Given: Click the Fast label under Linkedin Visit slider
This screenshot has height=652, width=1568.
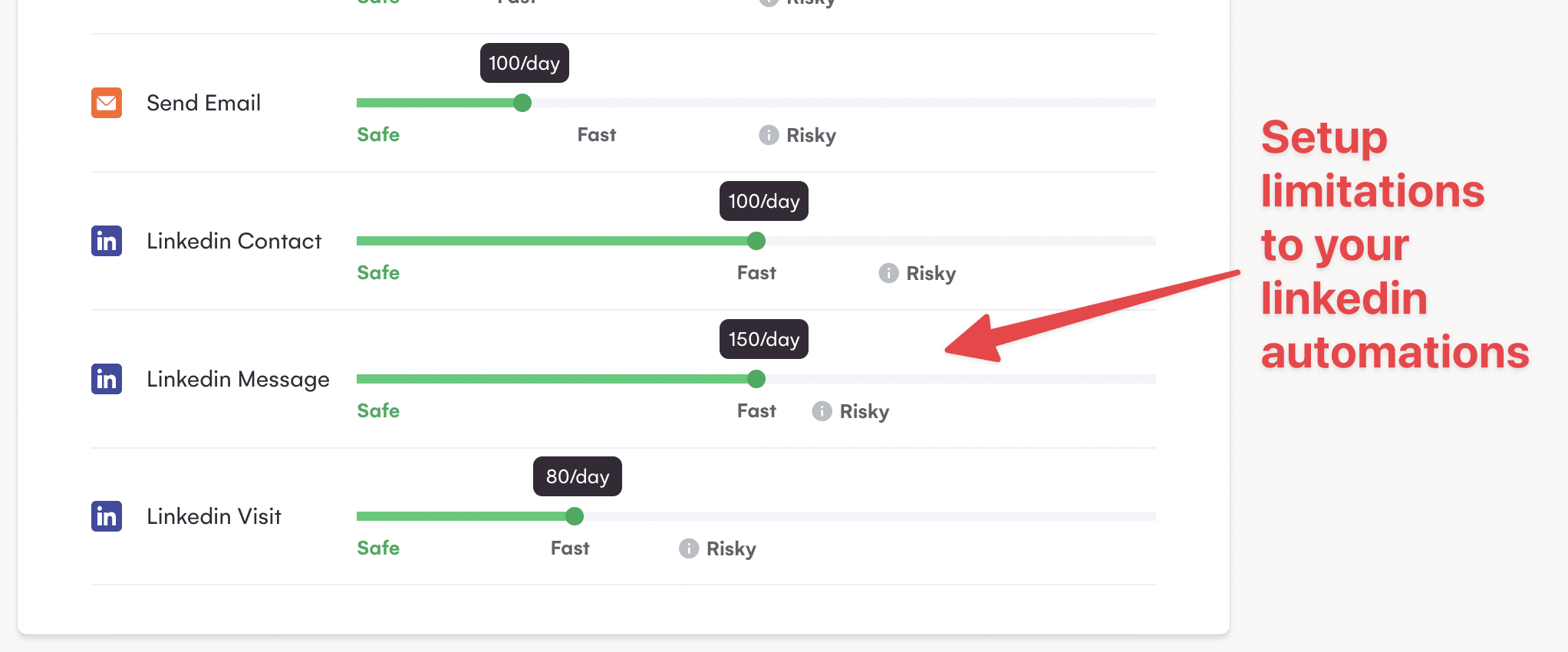Looking at the screenshot, I should click(570, 548).
